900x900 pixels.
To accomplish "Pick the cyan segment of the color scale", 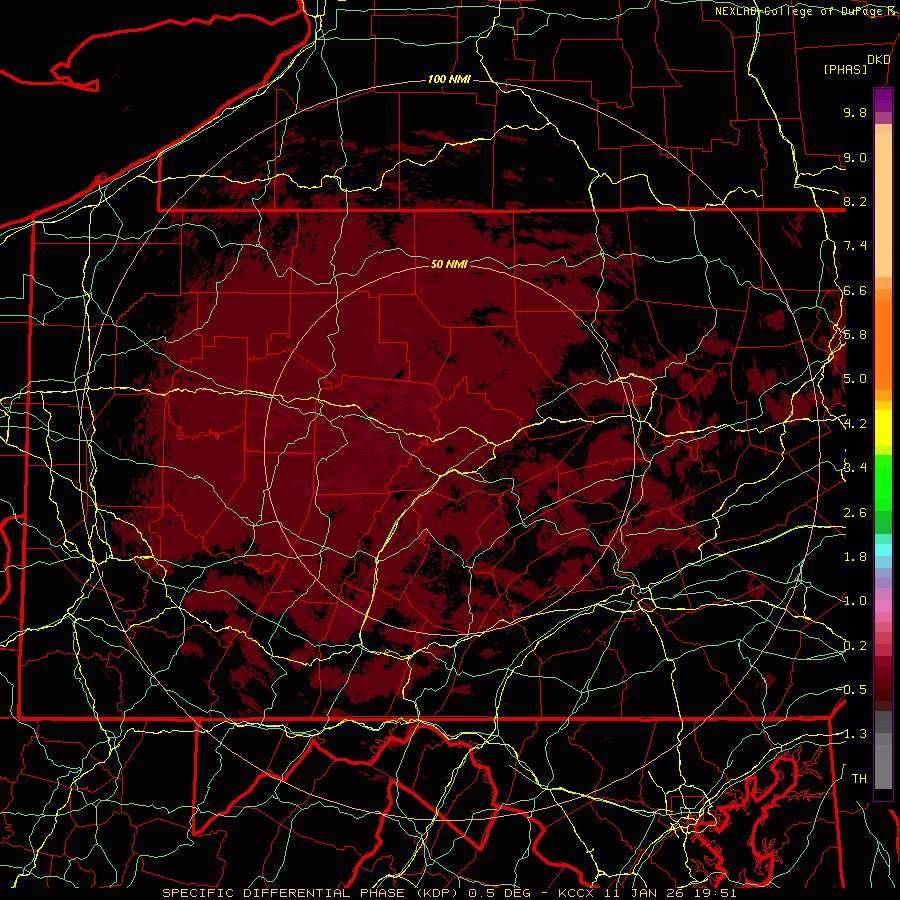I will pos(883,550).
